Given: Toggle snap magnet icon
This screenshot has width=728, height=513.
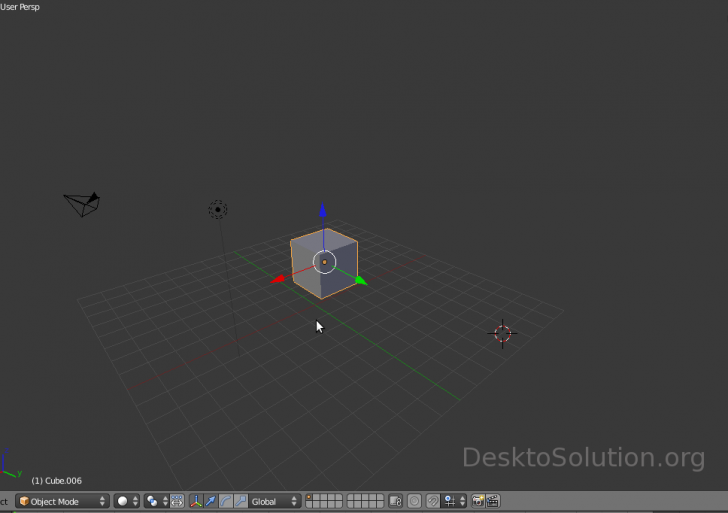Looking at the screenshot, I should coord(433,501).
